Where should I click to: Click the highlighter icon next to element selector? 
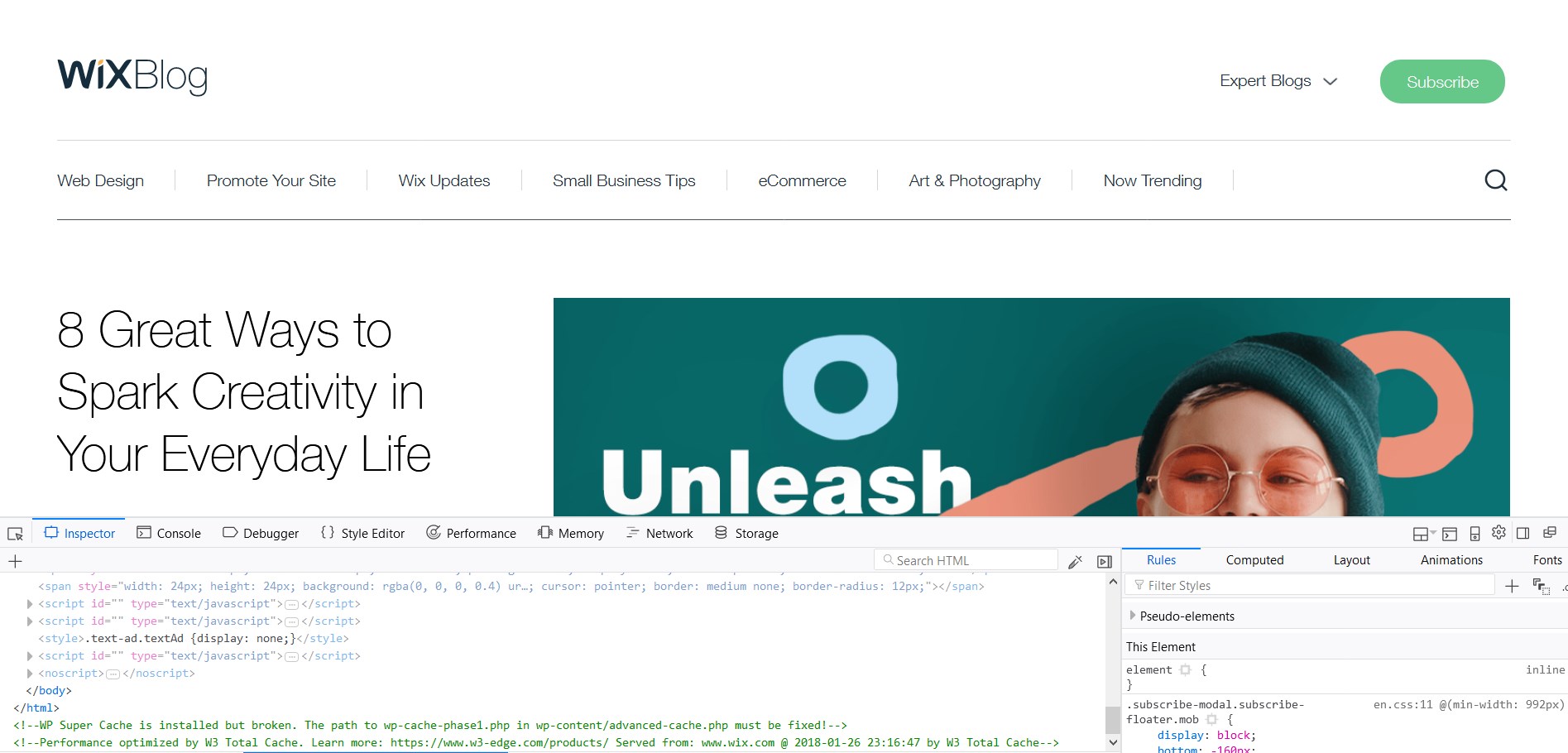pos(1185,670)
